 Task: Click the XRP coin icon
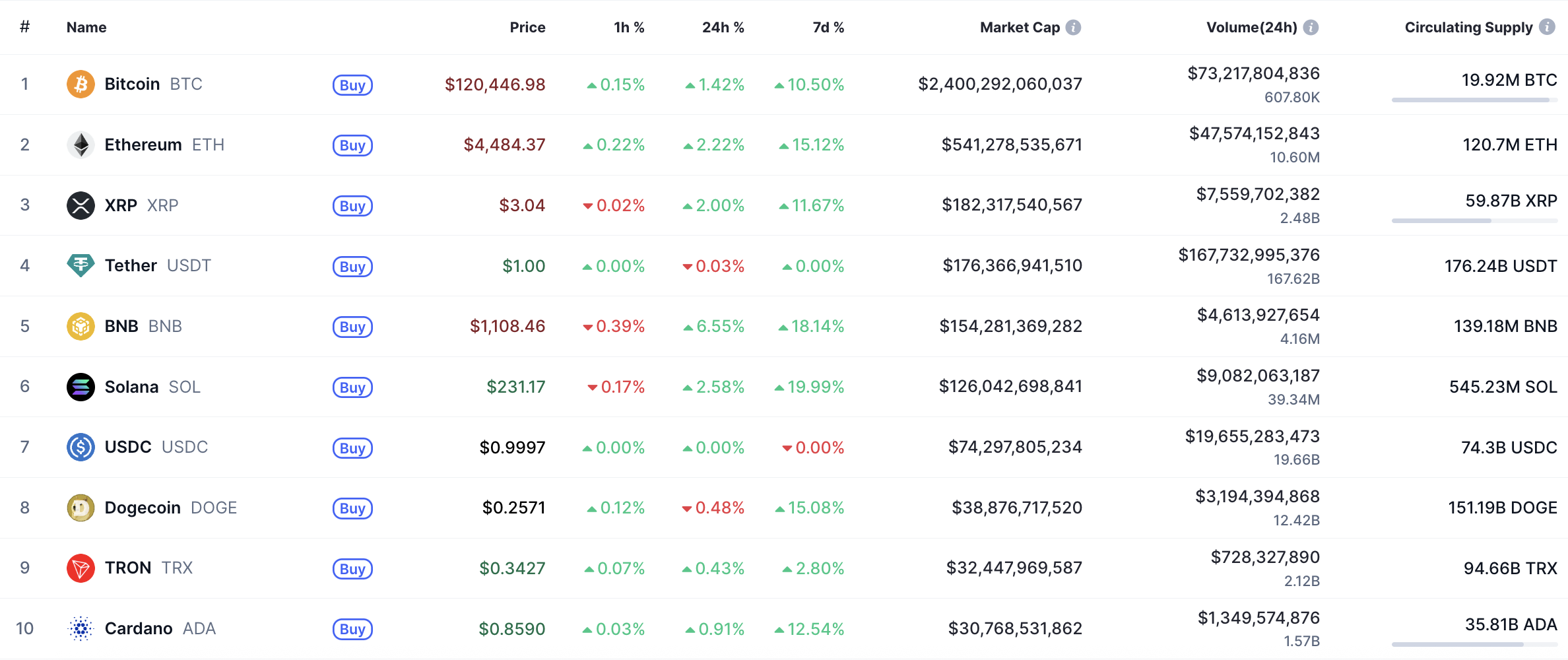click(81, 205)
